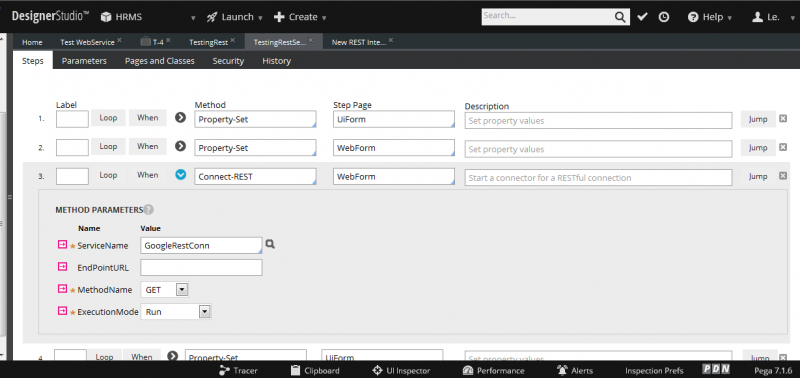Click the Create plus icon
This screenshot has width=800, height=378.
click(x=279, y=17)
